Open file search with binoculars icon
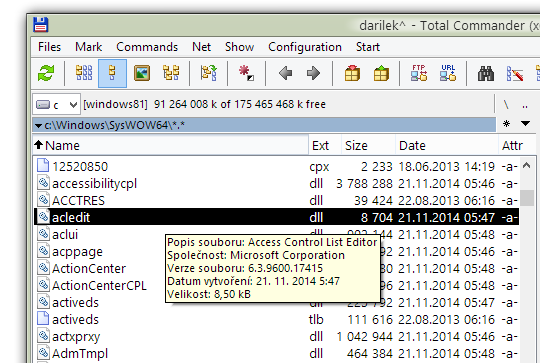This screenshot has width=540, height=363. click(486, 74)
